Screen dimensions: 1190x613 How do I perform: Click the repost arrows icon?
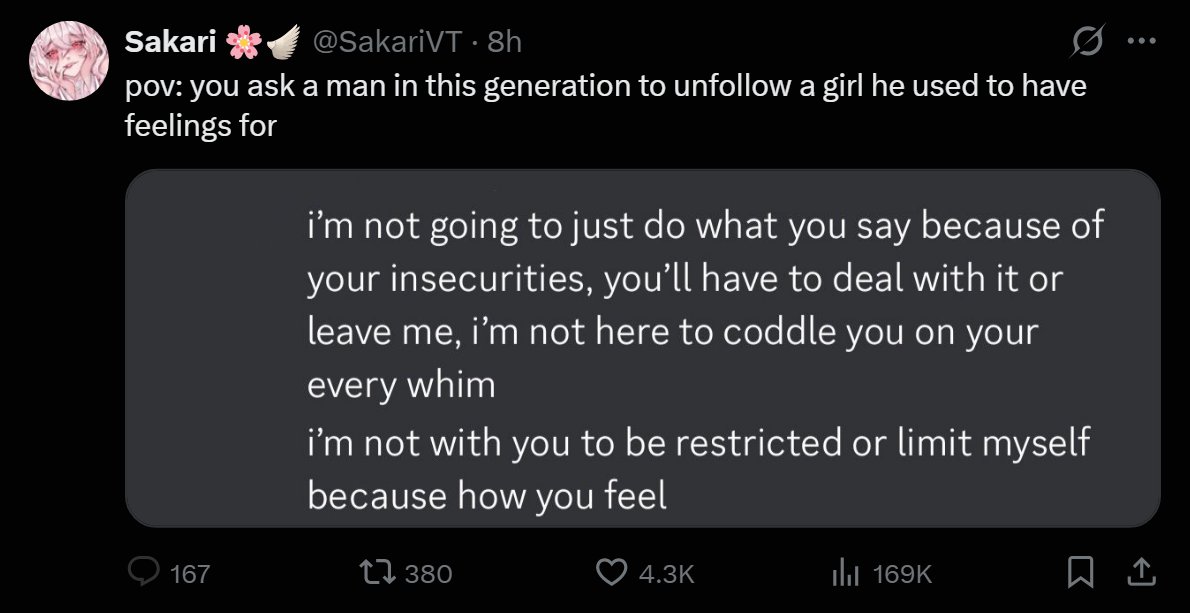tap(379, 573)
